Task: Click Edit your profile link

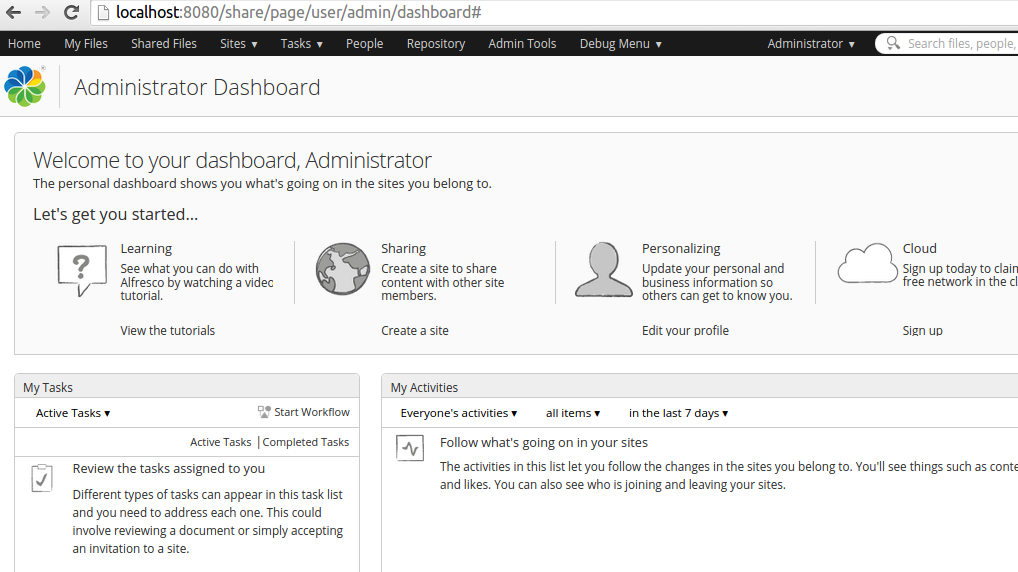Action: 686,330
